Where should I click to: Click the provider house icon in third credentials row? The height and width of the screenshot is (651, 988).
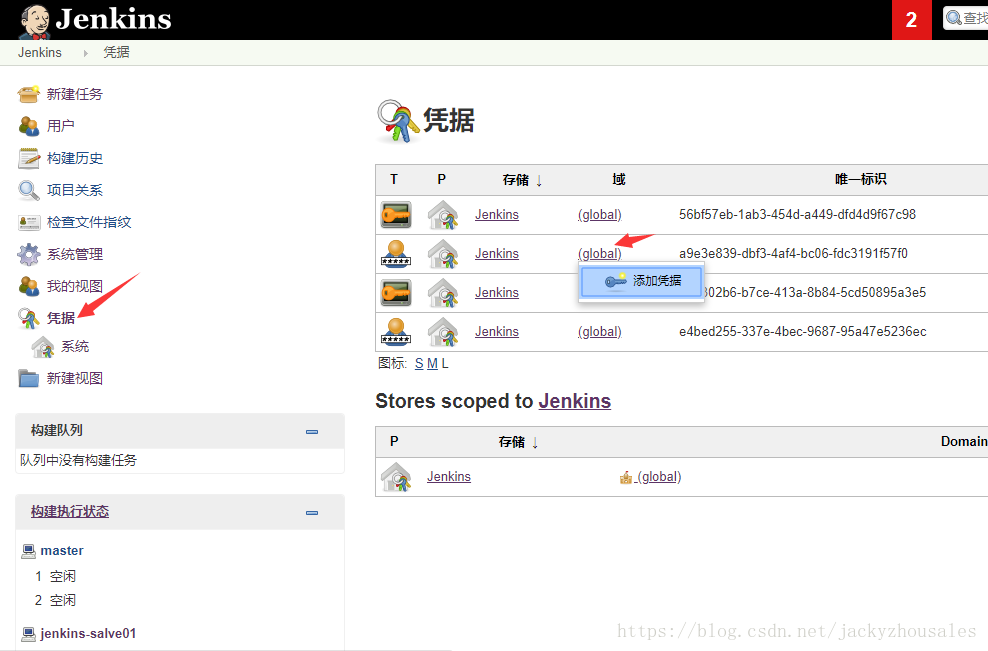[443, 293]
